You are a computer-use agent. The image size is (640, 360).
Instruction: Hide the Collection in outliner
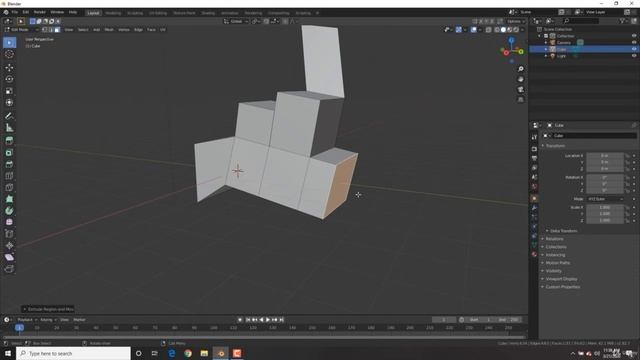pyautogui.click(x=634, y=36)
